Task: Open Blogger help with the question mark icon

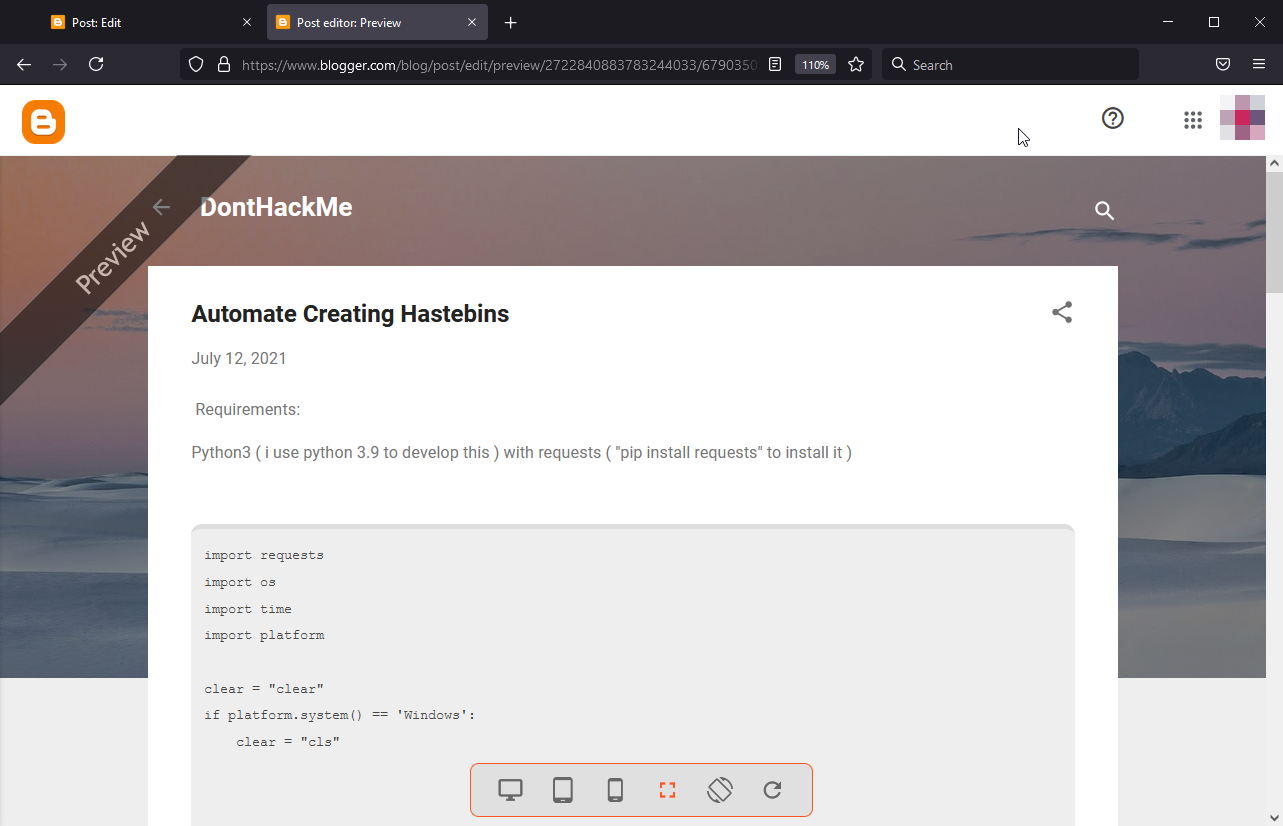Action: [x=1112, y=118]
